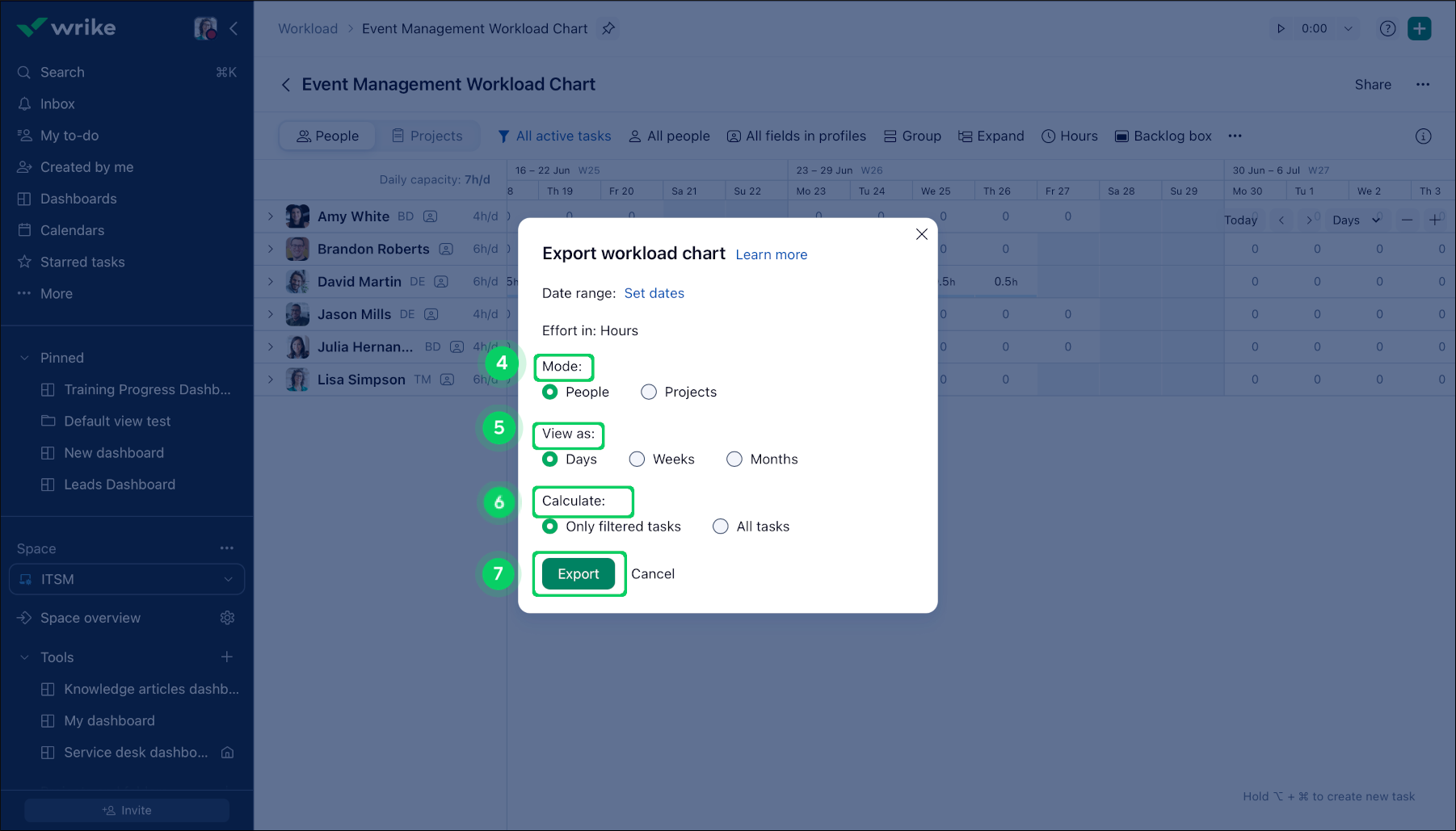Open the Set dates link
1456x831 pixels.
[x=654, y=293]
